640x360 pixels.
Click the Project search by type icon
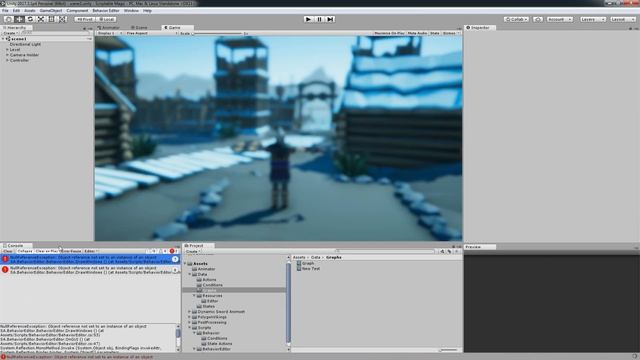pyautogui.click(x=442, y=251)
